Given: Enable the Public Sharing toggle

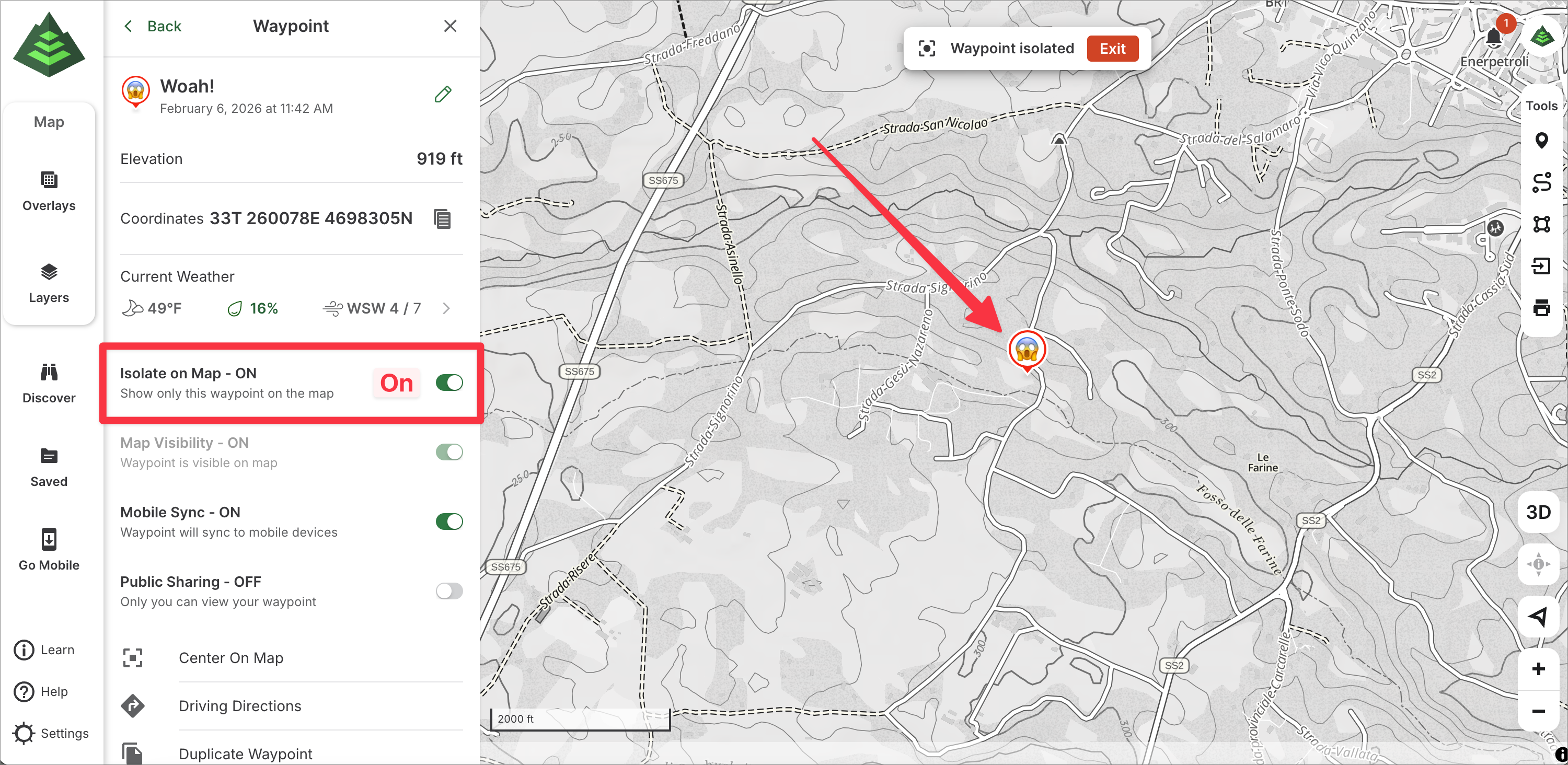Looking at the screenshot, I should tap(448, 591).
